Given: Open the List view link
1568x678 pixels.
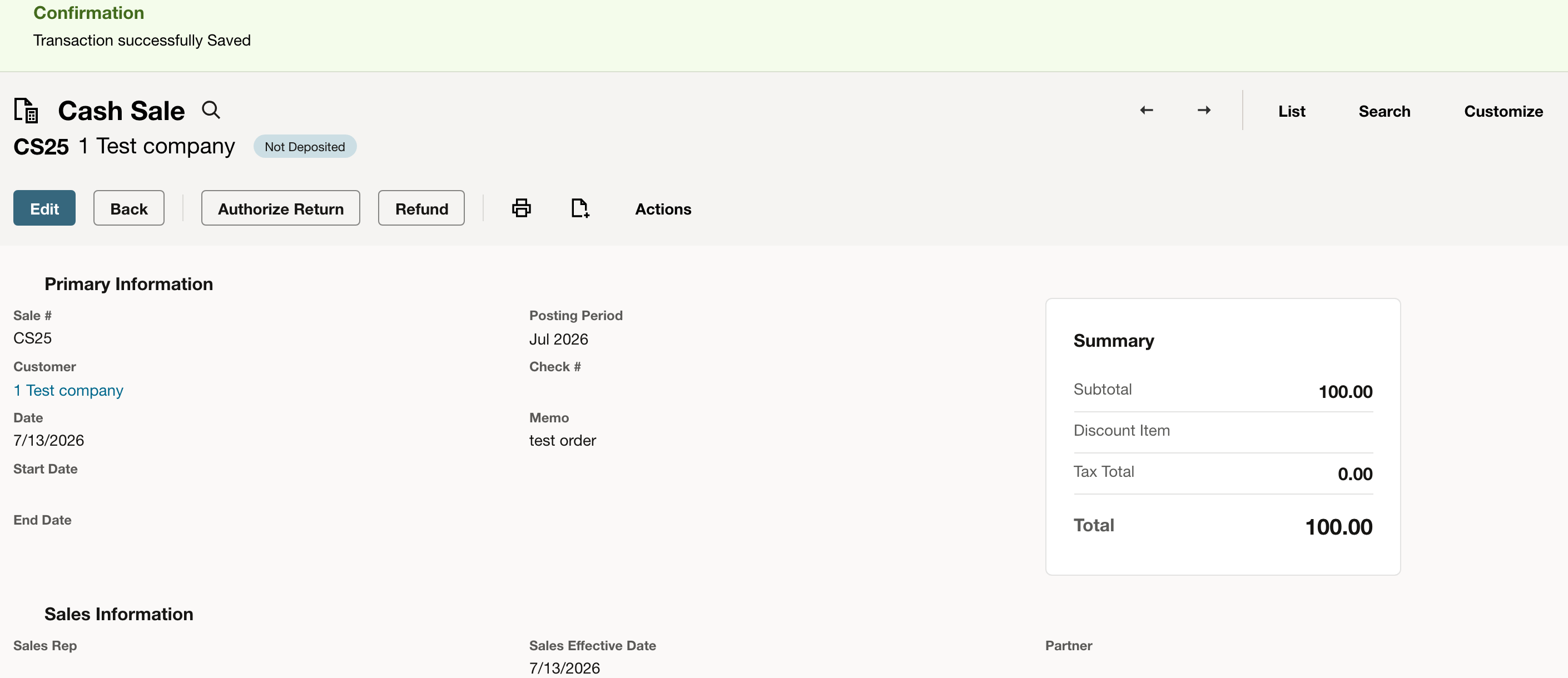Looking at the screenshot, I should 1292,111.
